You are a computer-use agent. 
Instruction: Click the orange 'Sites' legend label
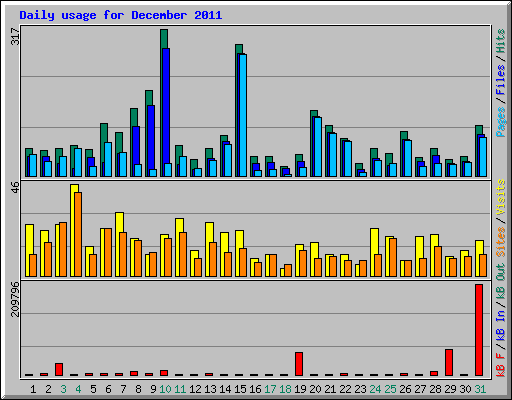(x=500, y=241)
